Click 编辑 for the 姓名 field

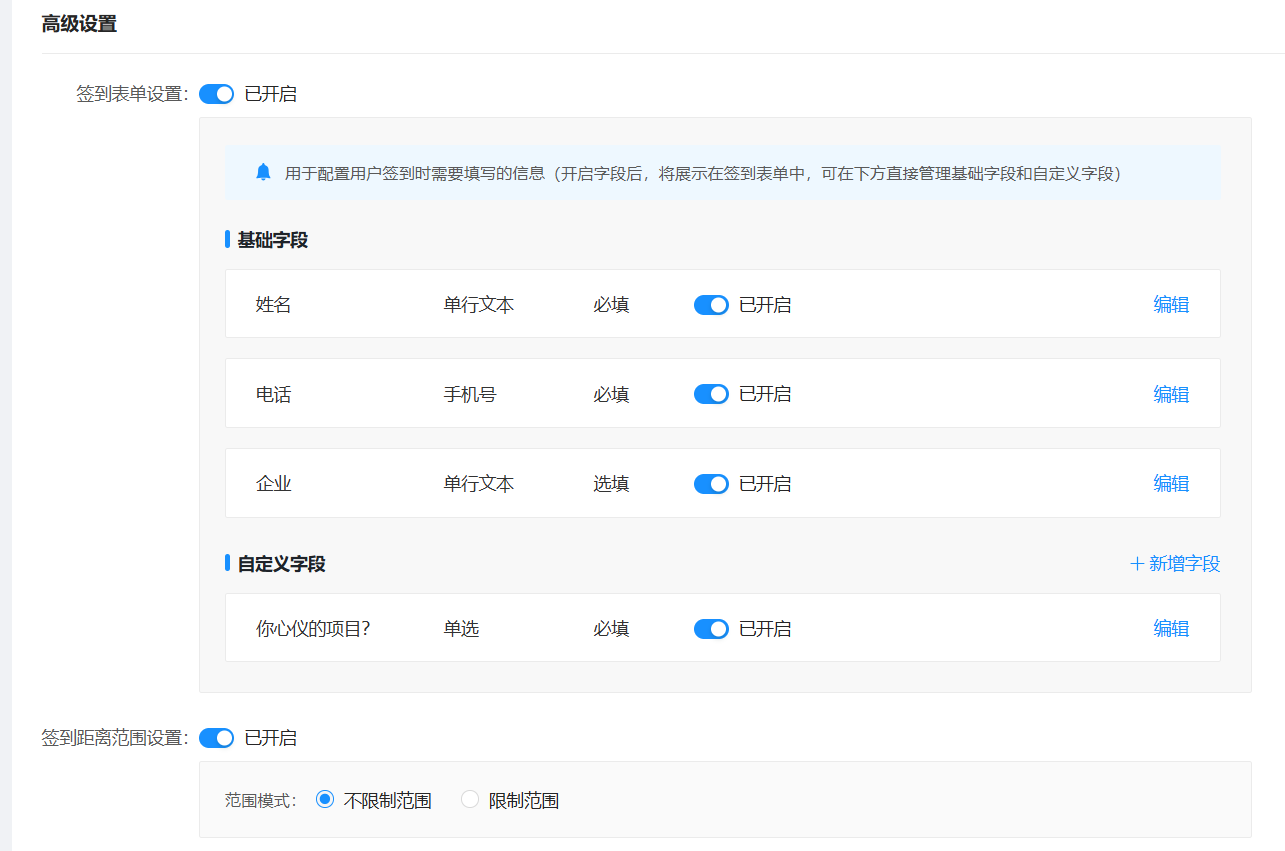pos(1171,305)
